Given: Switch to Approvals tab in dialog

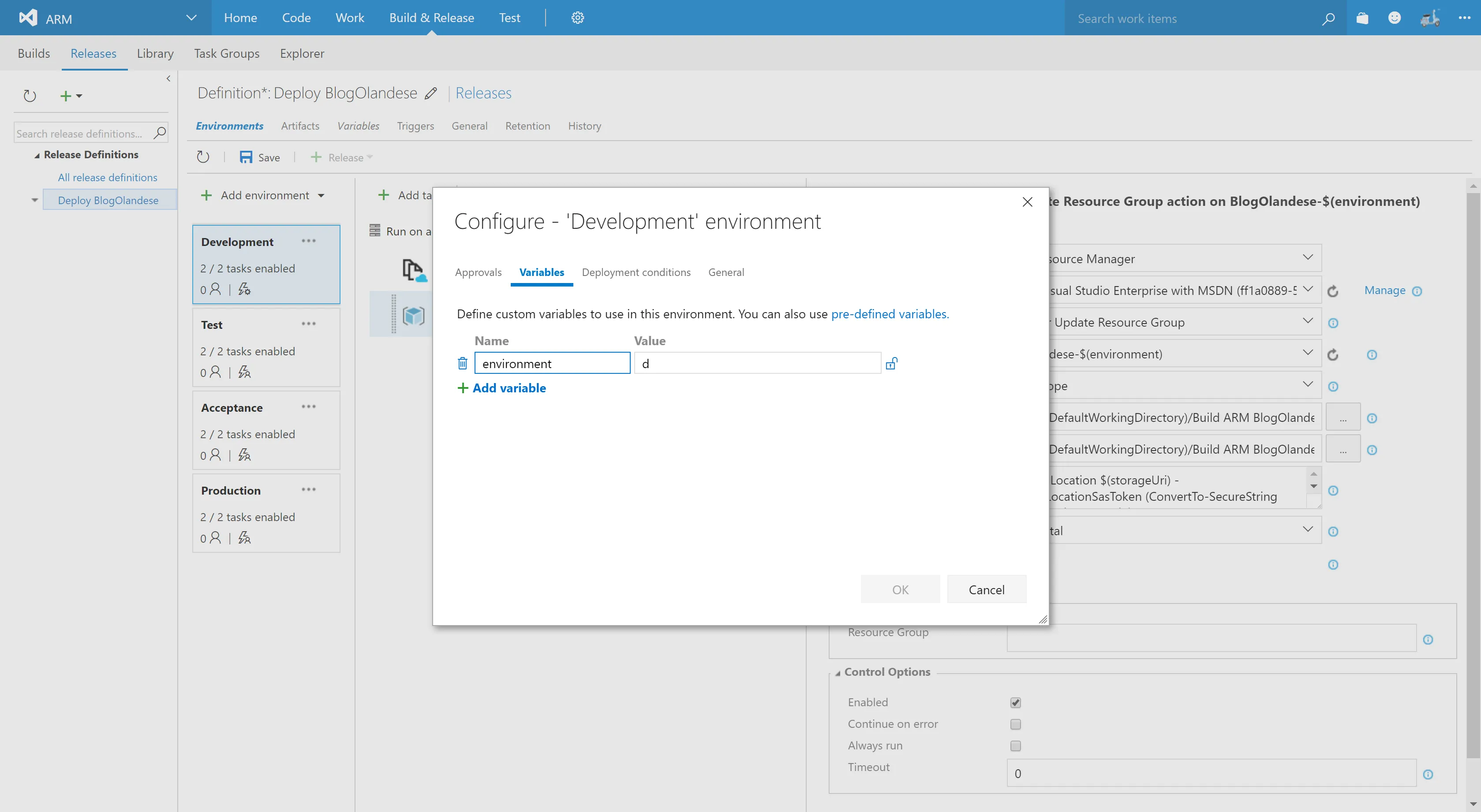Looking at the screenshot, I should click(478, 272).
